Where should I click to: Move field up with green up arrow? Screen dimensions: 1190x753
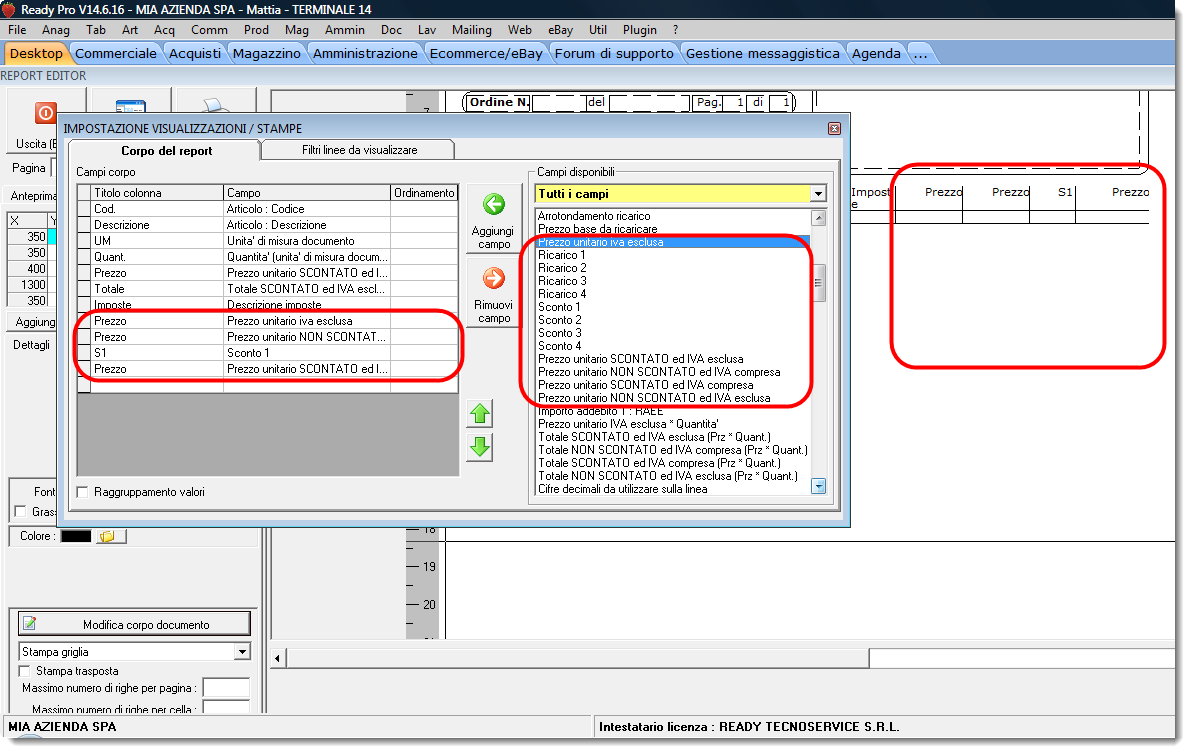pos(480,414)
